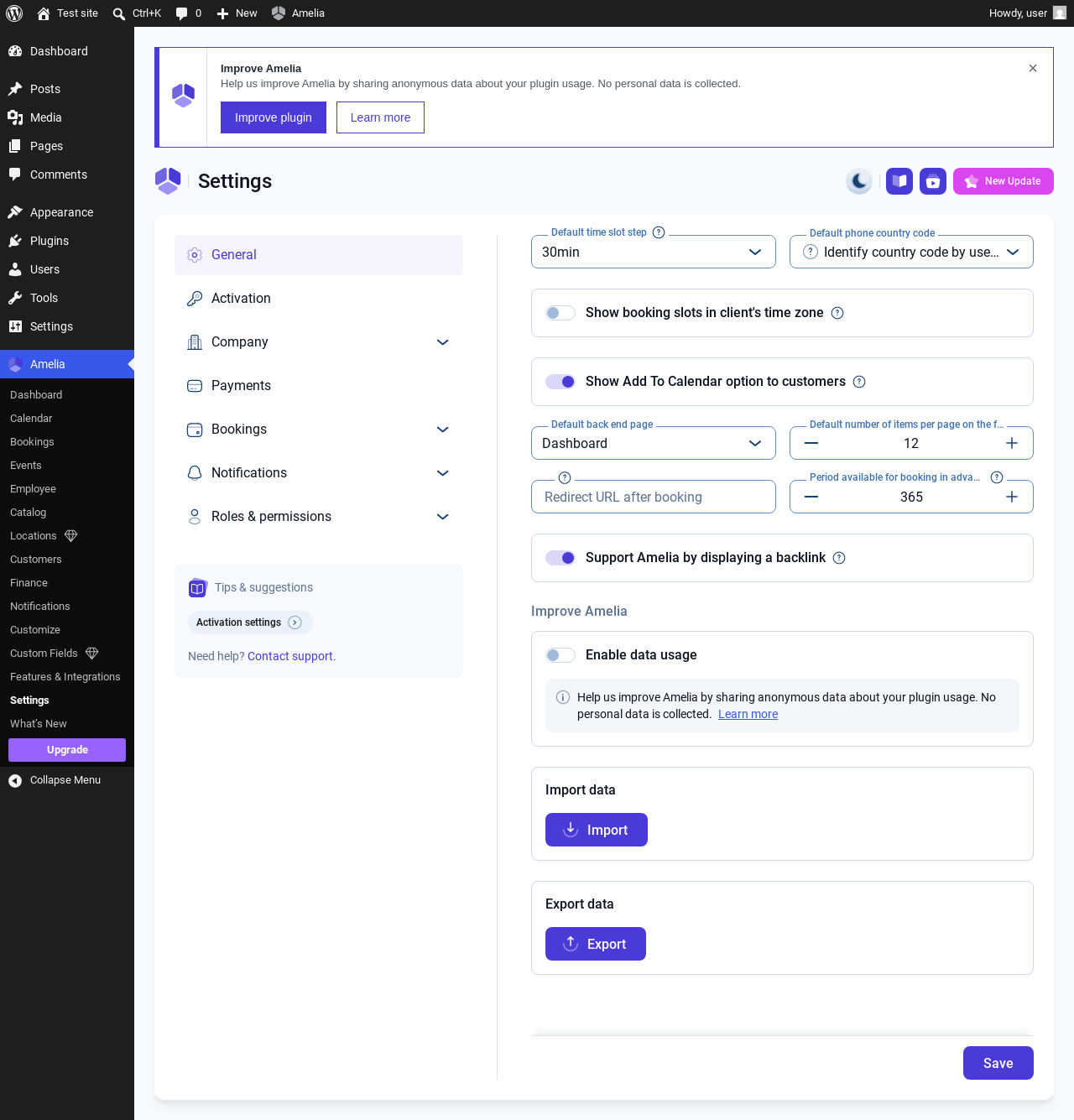This screenshot has width=1074, height=1120.
Task: Click help icon for Add To Calendar option
Action: pyautogui.click(x=859, y=382)
